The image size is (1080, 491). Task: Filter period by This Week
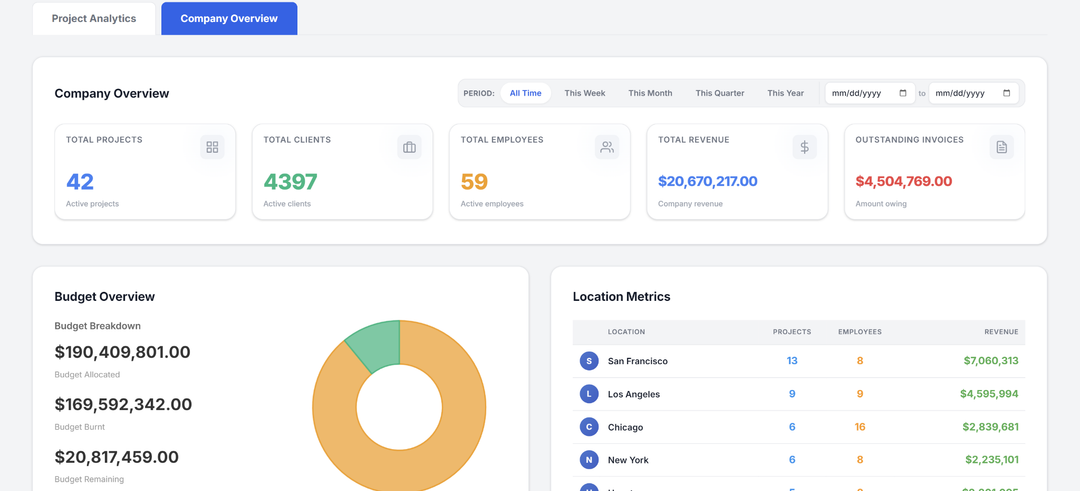585,93
